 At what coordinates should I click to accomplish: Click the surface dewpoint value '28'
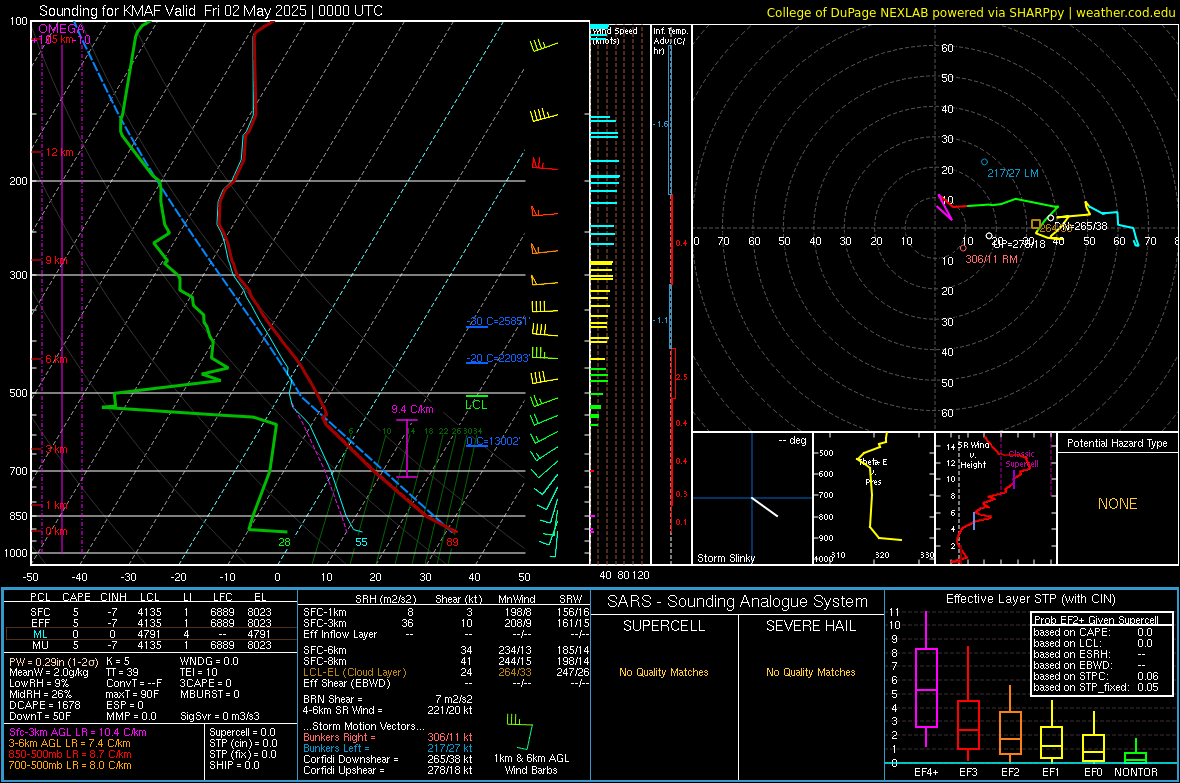[284, 542]
